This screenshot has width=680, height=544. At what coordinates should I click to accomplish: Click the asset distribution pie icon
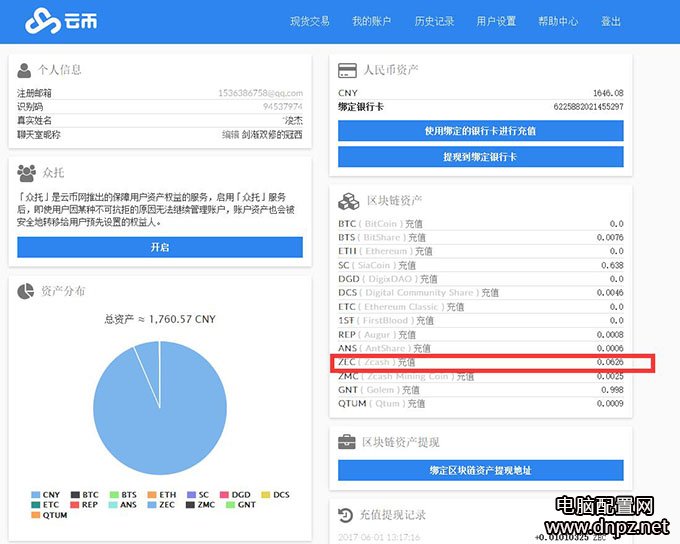(x=26, y=291)
